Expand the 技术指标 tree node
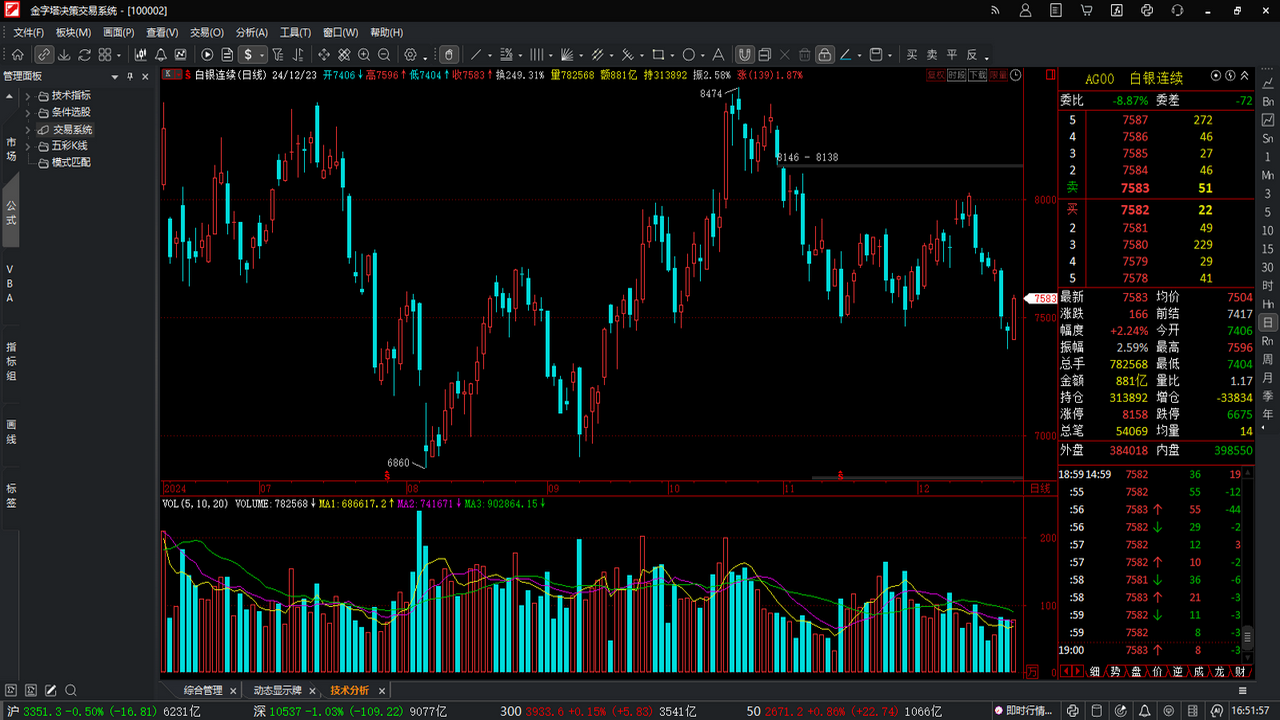The height and width of the screenshot is (720, 1280). (28, 96)
